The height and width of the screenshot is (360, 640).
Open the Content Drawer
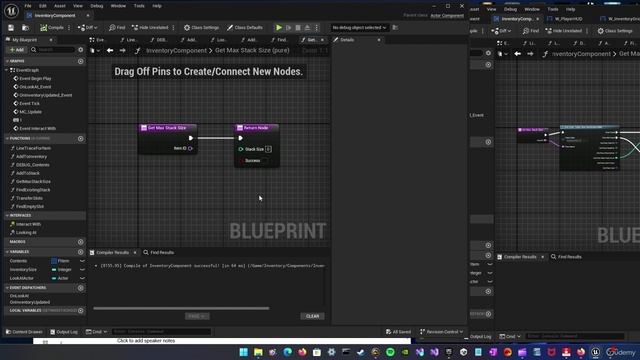24,332
